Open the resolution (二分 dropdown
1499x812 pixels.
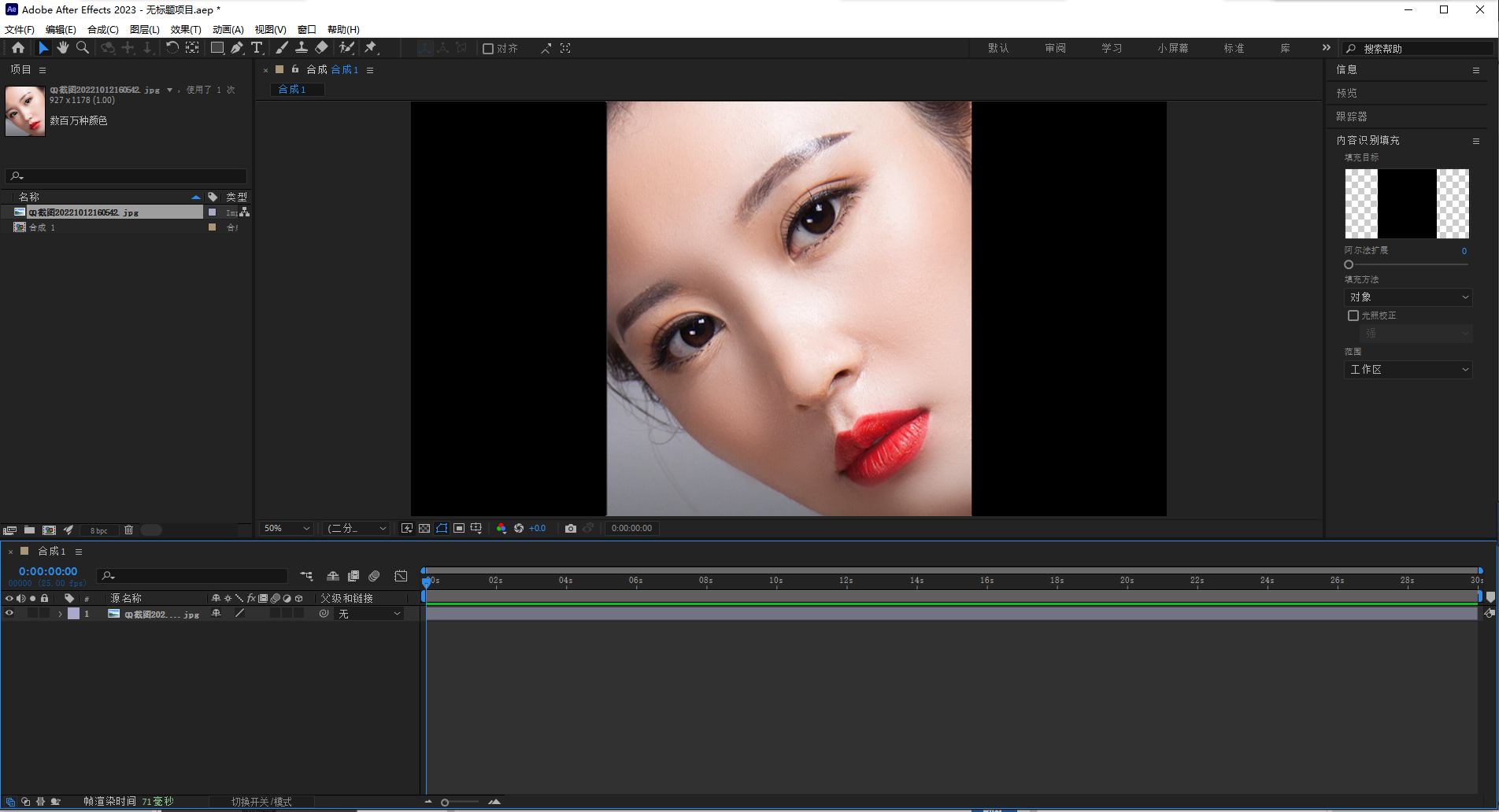(357, 528)
